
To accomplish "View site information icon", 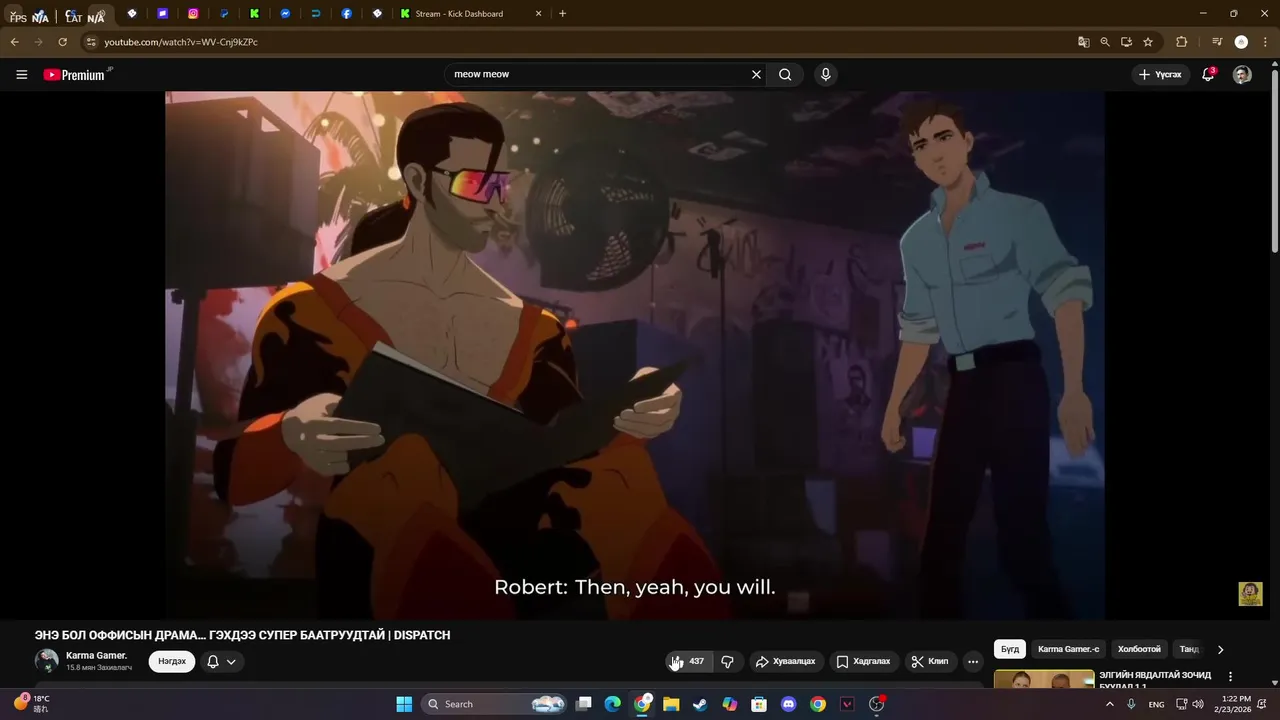I will [91, 42].
